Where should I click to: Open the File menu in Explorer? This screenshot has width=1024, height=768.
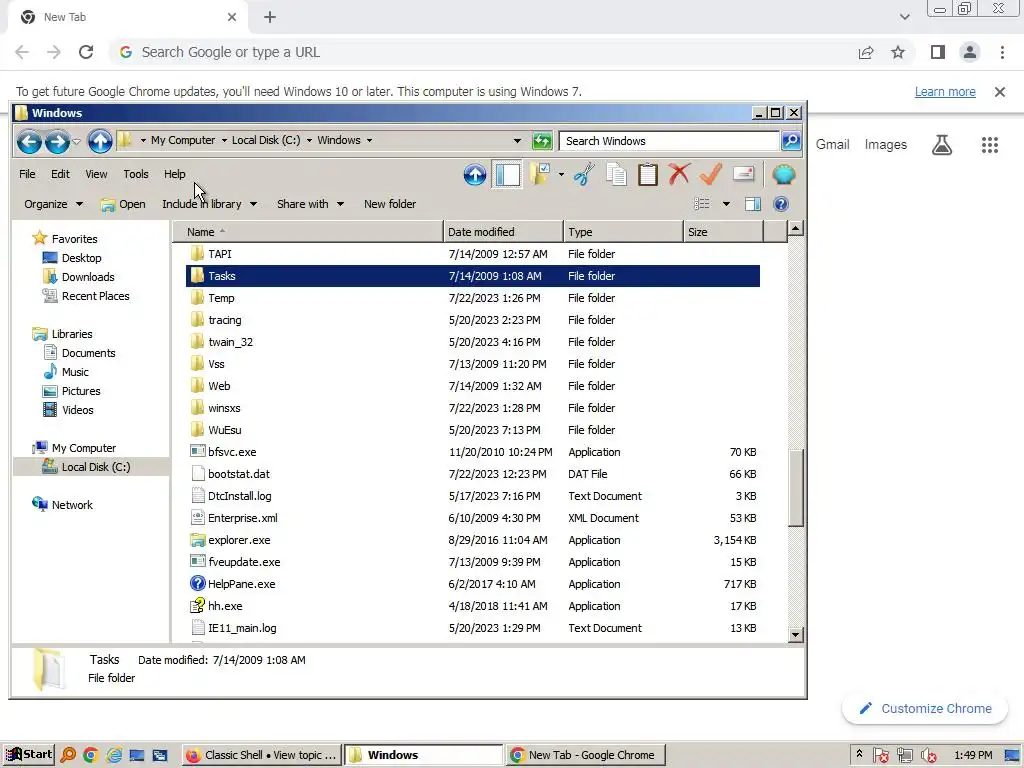(x=27, y=174)
